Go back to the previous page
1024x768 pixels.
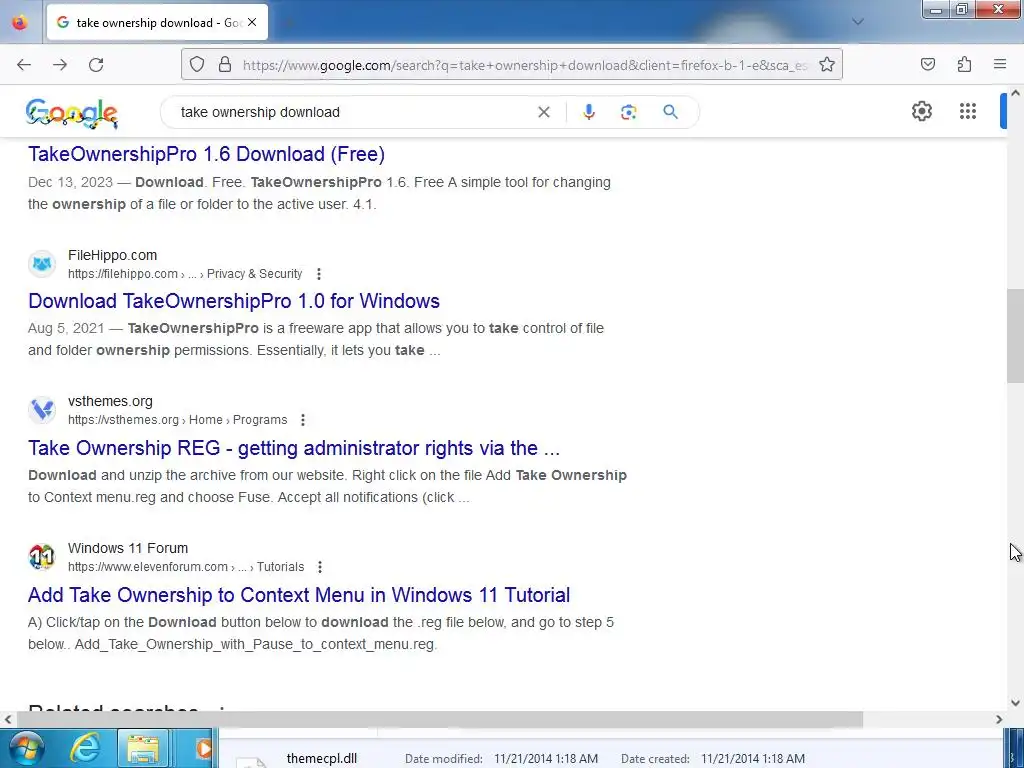tap(24, 65)
